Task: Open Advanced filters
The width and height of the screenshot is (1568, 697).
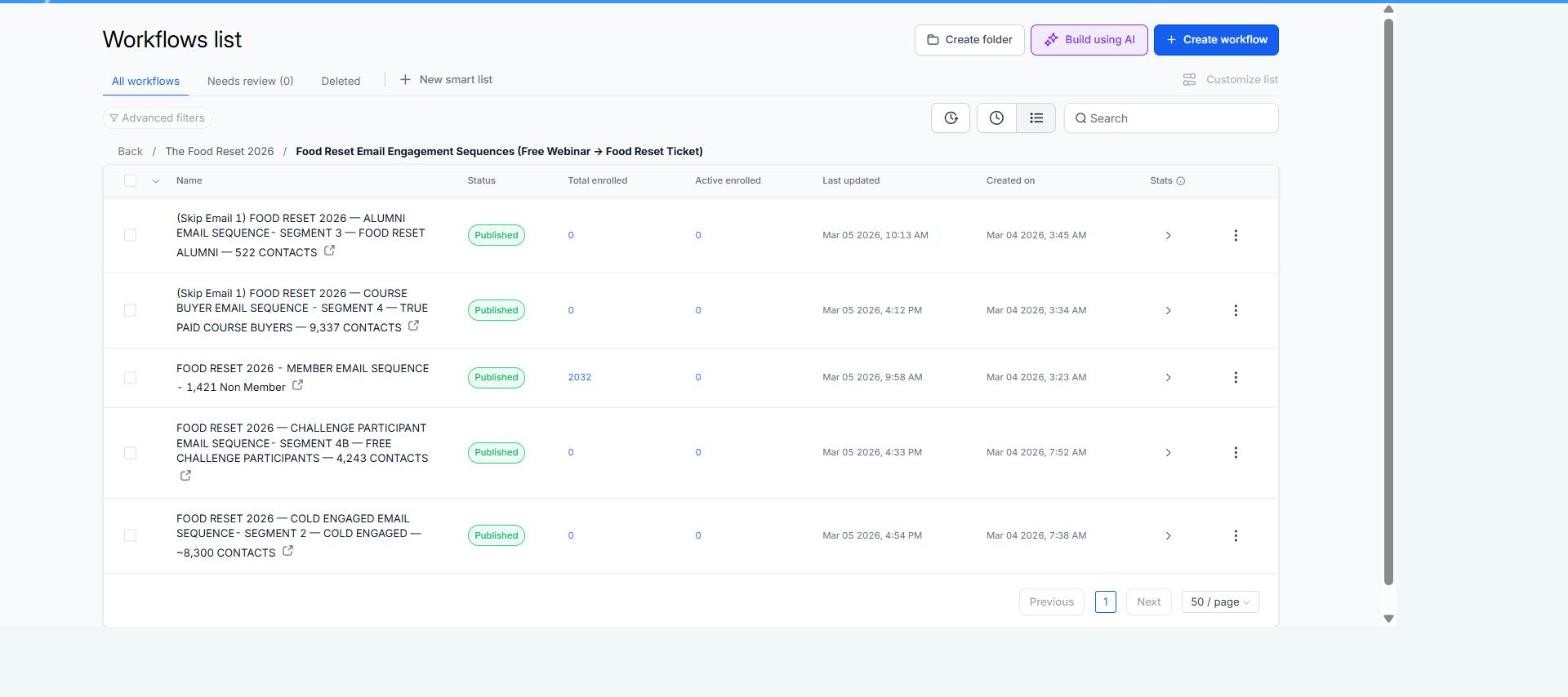Action: [157, 118]
